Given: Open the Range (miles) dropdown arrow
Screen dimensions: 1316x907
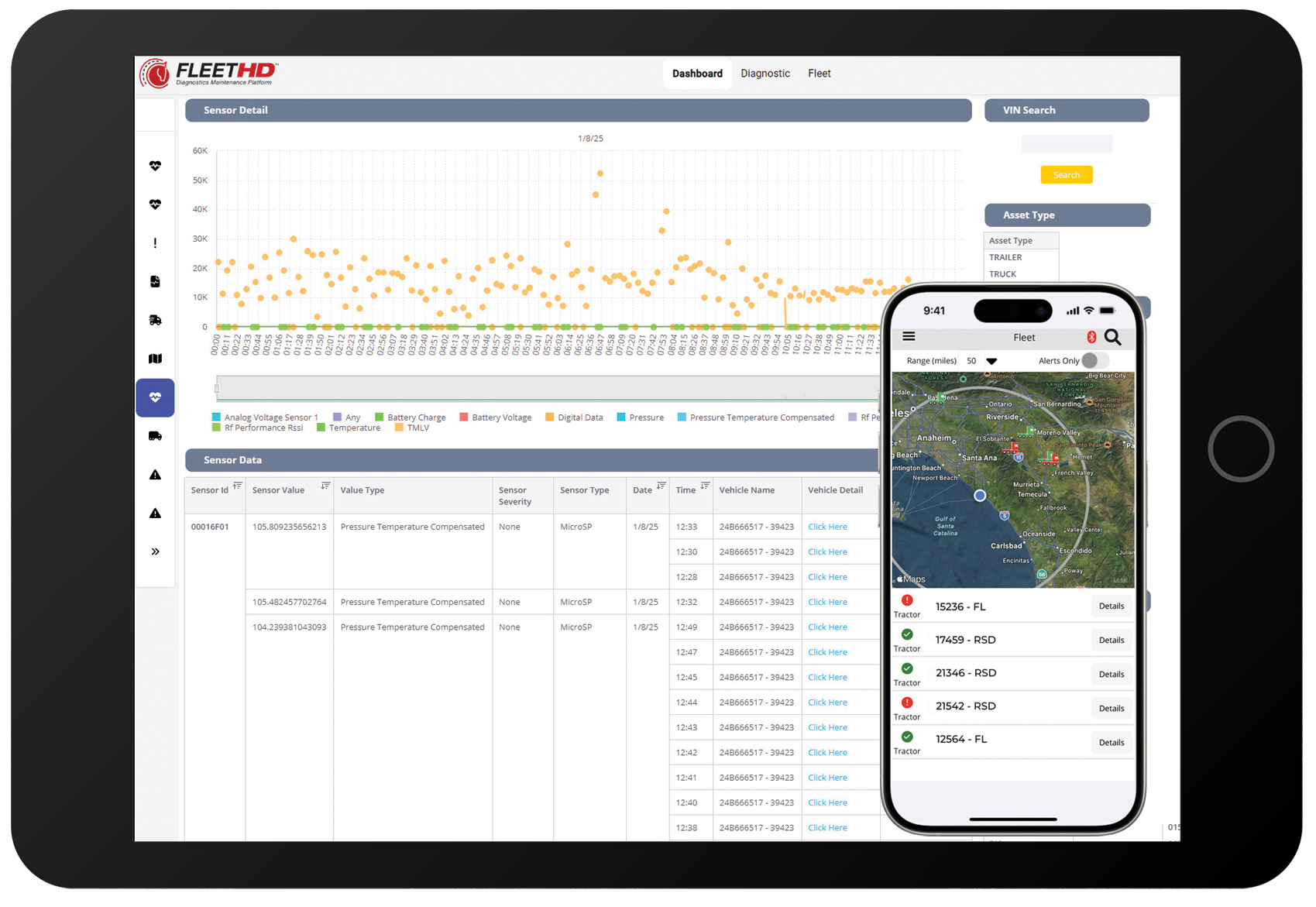Looking at the screenshot, I should pyautogui.click(x=991, y=361).
